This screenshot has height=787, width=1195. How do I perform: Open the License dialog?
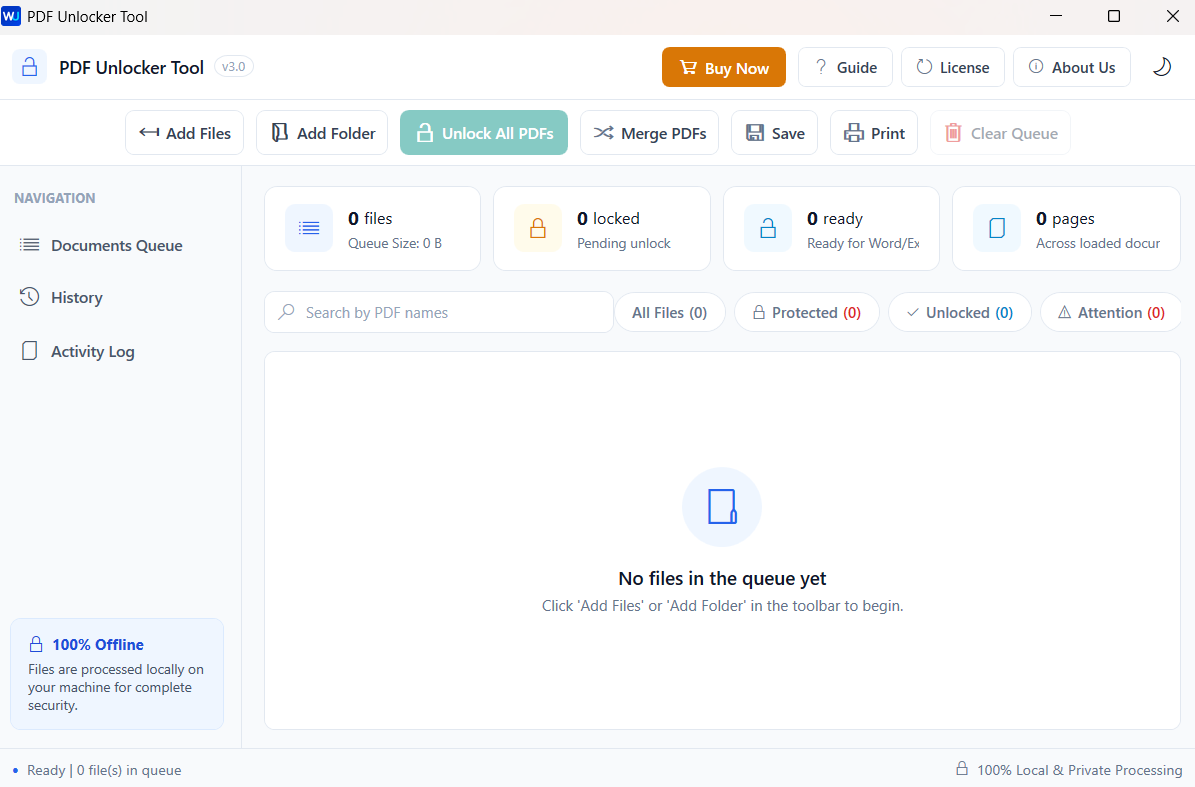pos(953,67)
